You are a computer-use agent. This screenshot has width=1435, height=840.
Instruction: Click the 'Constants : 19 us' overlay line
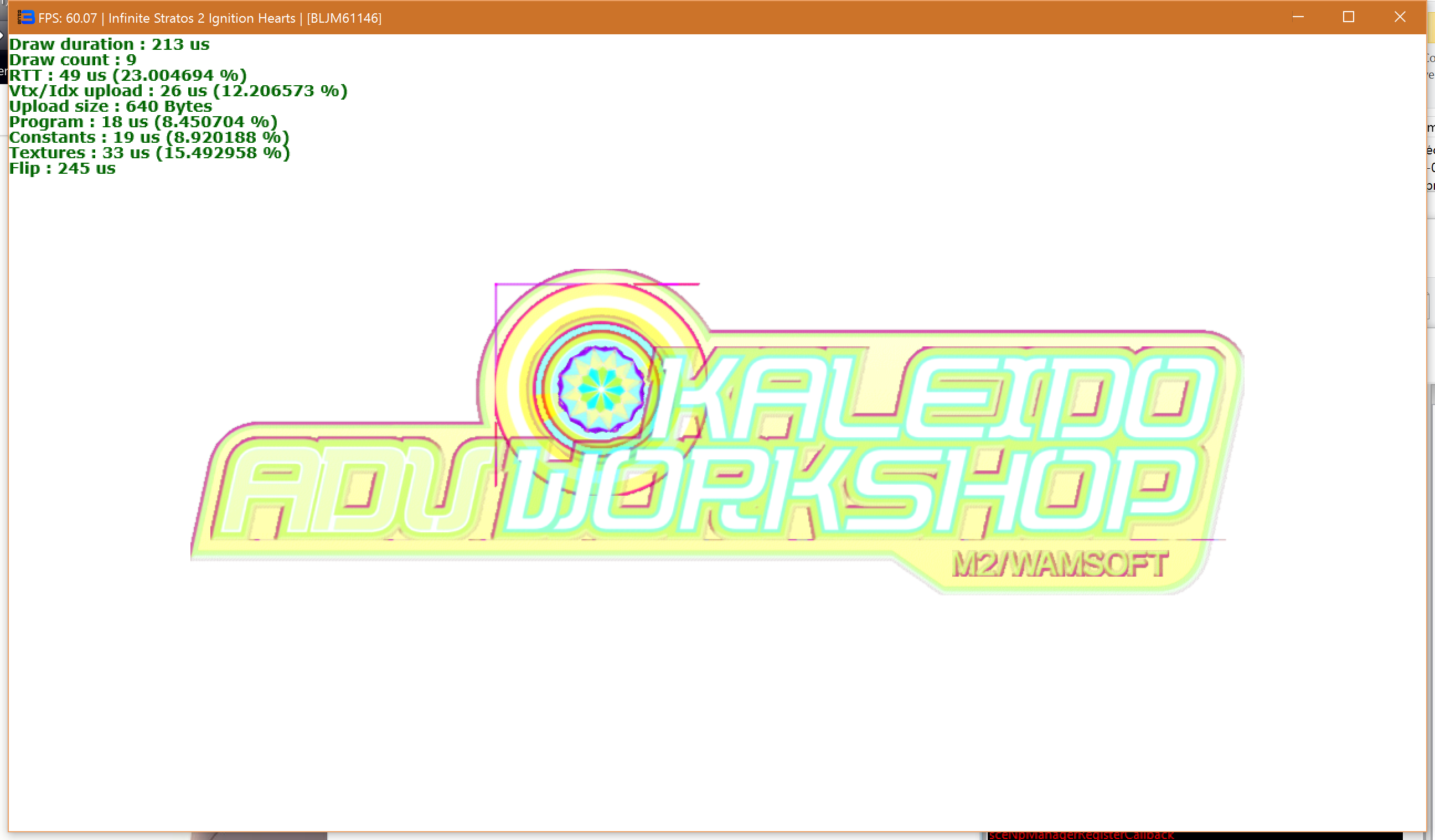(x=149, y=137)
